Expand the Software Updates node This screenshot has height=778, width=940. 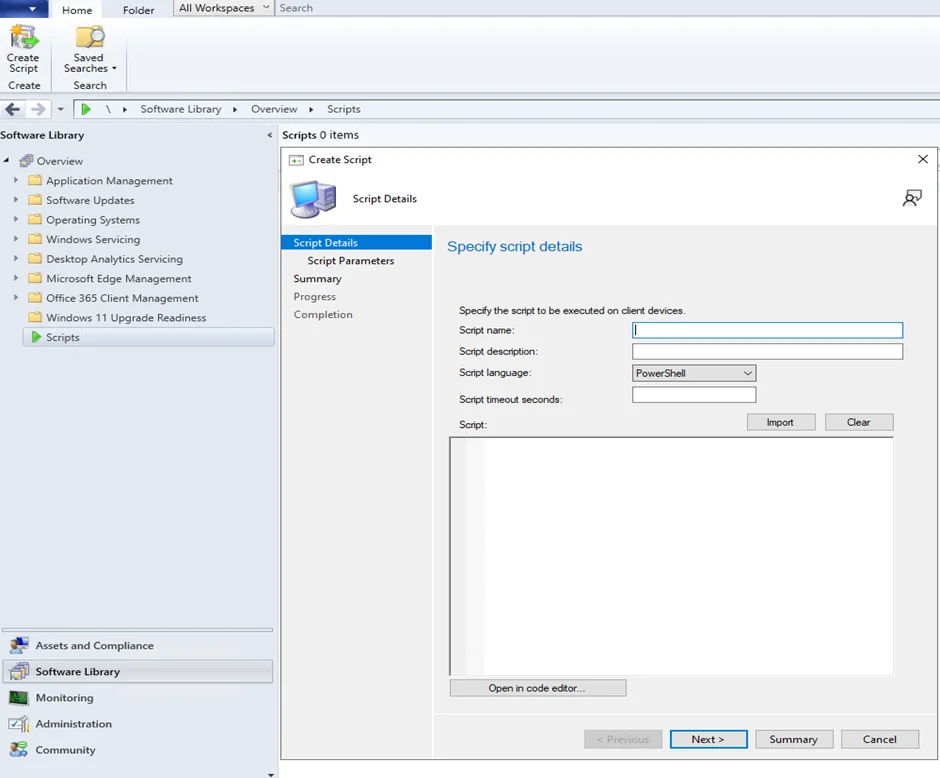click(x=16, y=199)
